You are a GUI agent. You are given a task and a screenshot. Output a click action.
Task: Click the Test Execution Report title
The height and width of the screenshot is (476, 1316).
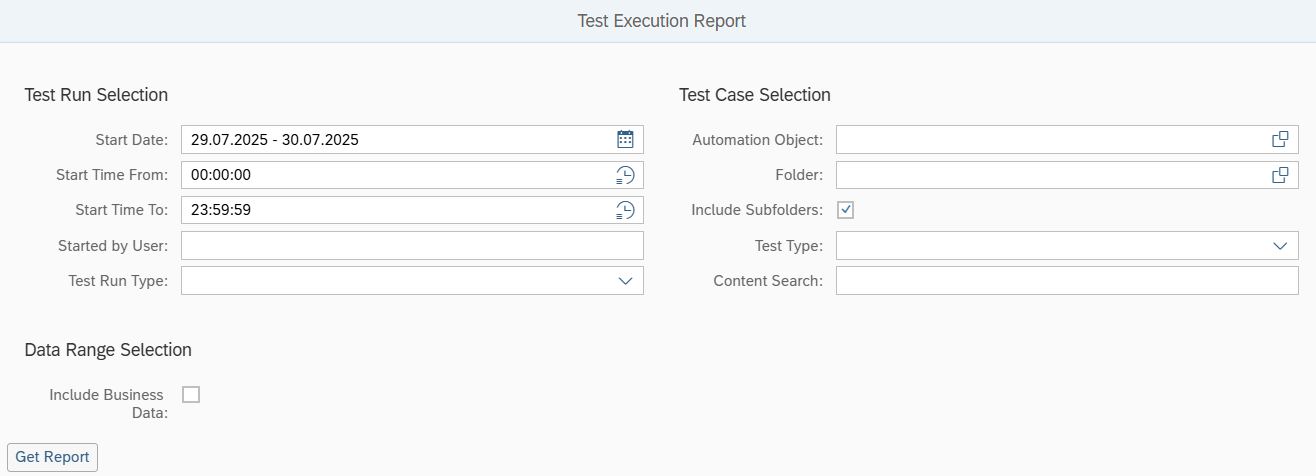tap(661, 21)
